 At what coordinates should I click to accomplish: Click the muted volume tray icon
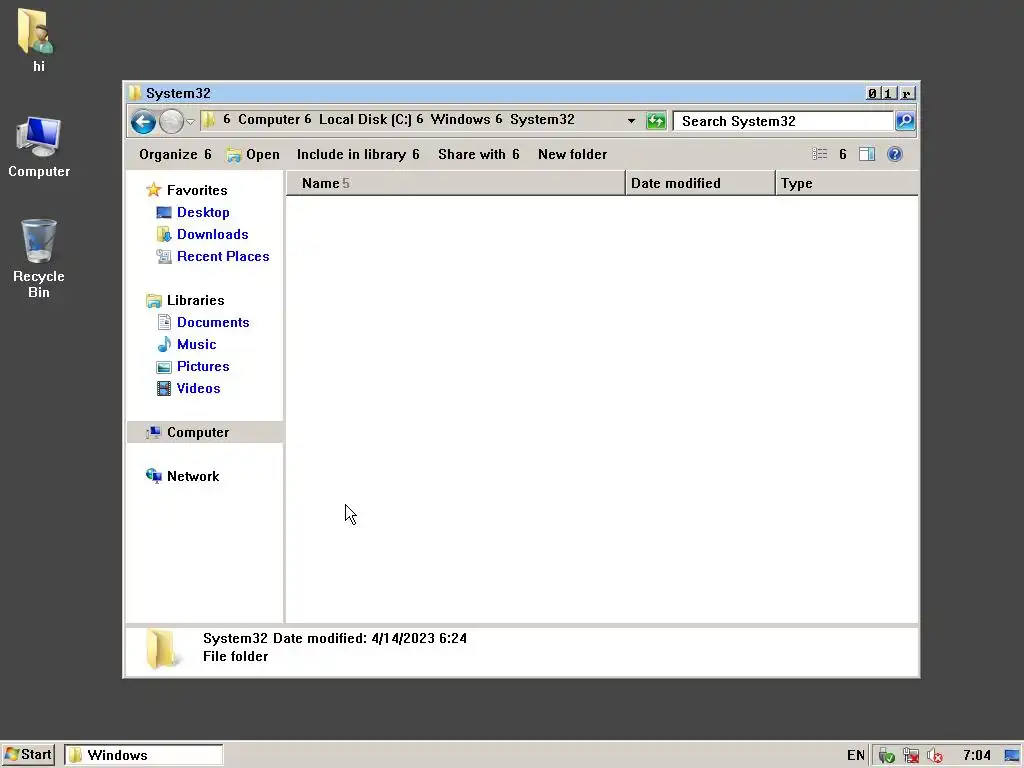[x=935, y=756]
